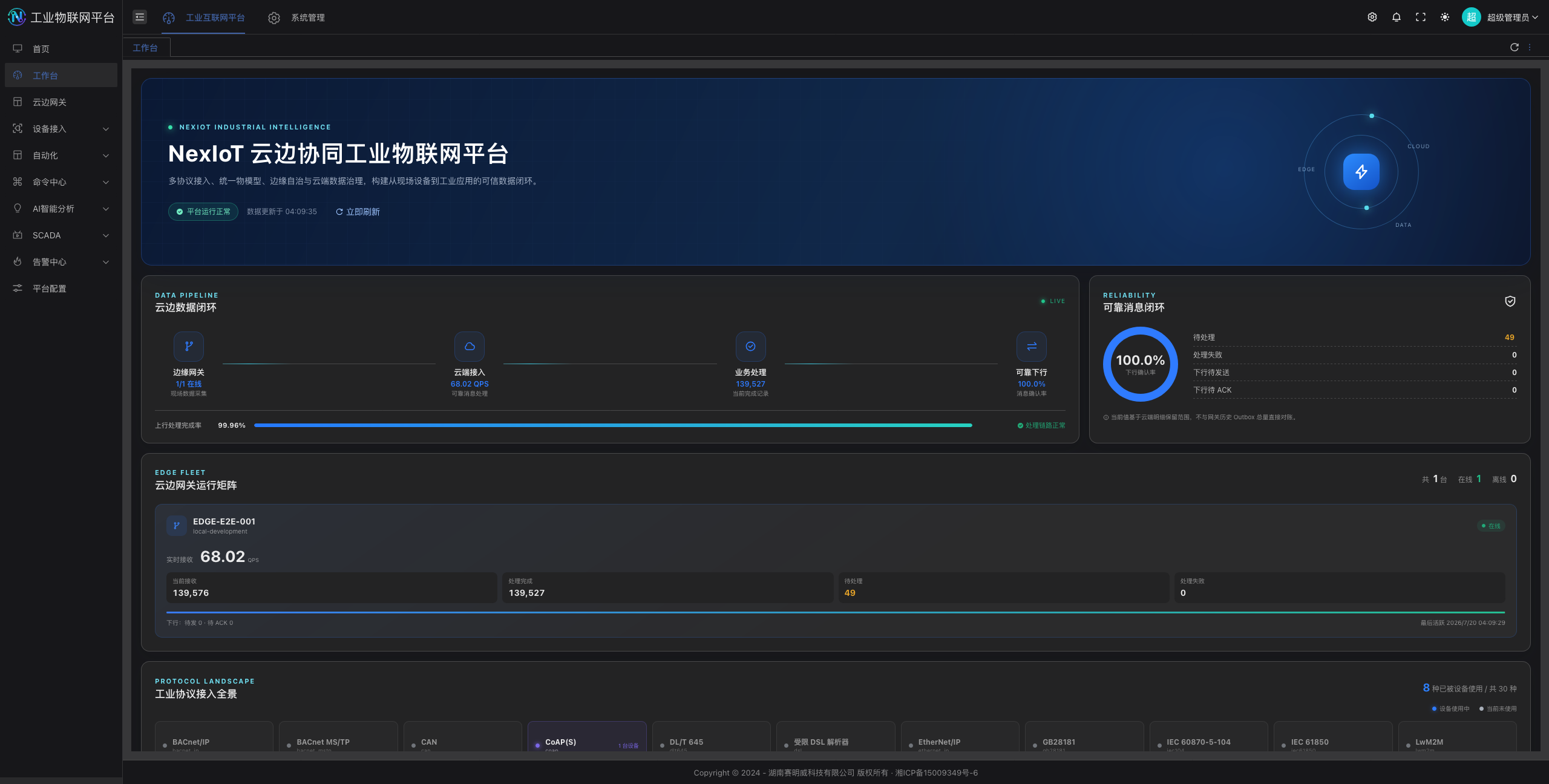Open the notifications bell
Image resolution: width=1549 pixels, height=784 pixels.
[1397, 17]
